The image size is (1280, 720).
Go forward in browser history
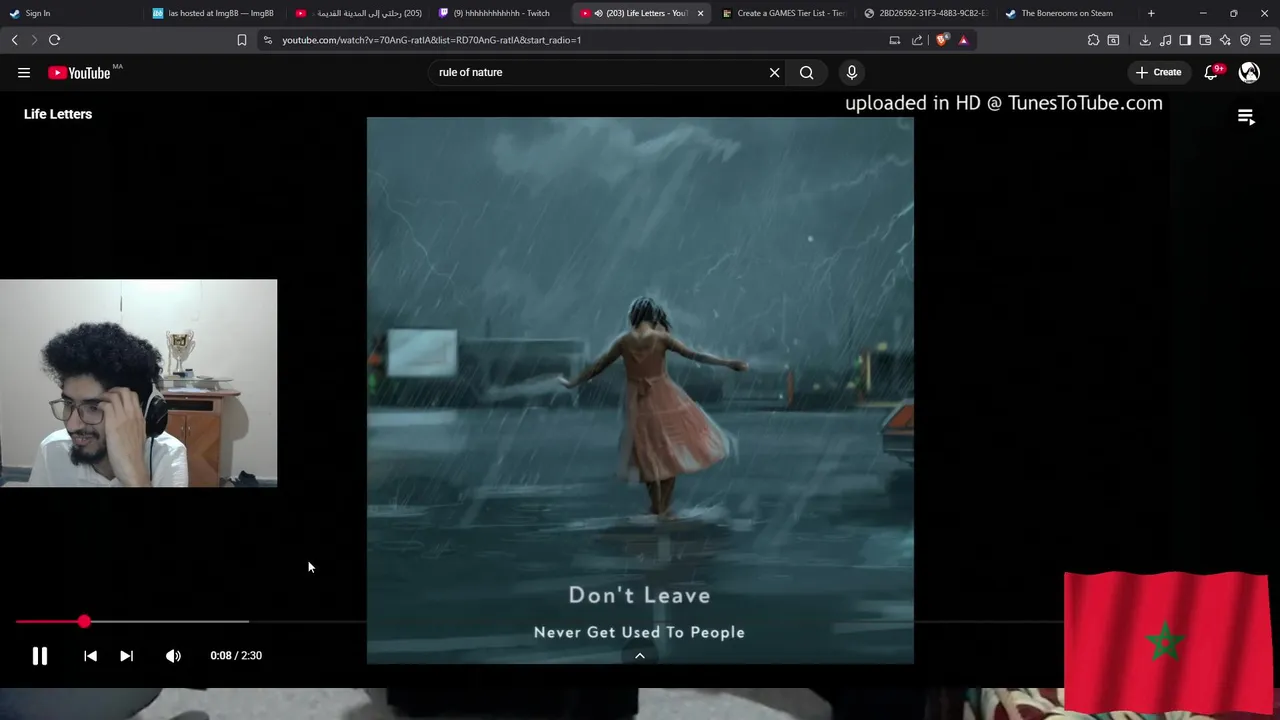click(34, 40)
